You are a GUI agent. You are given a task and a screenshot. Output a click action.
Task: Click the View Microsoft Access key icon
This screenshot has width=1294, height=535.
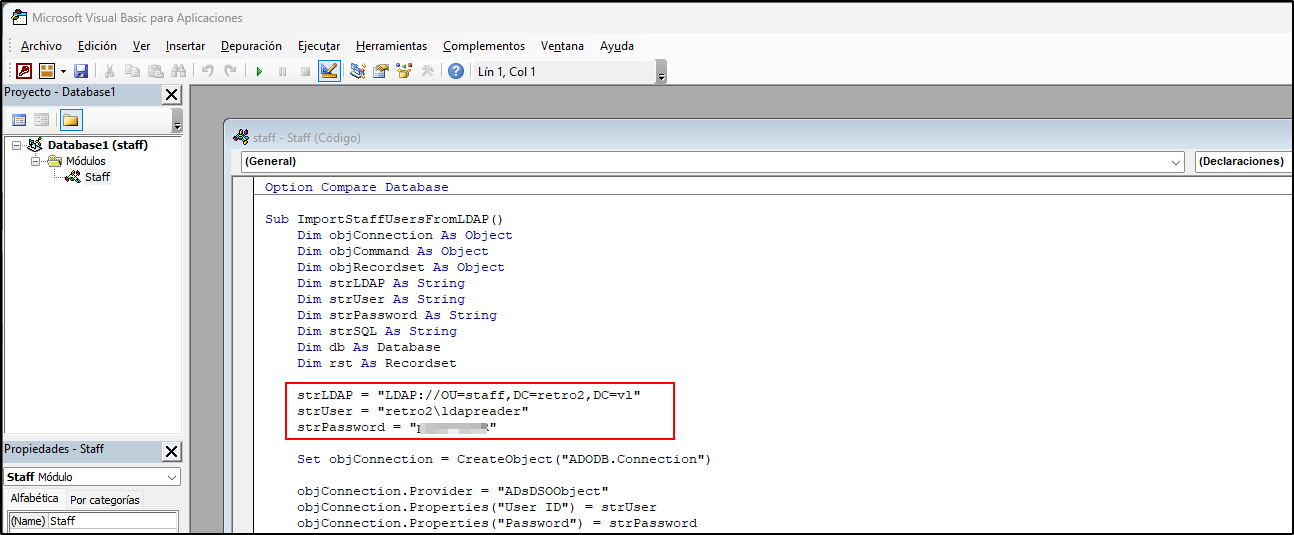(x=23, y=71)
